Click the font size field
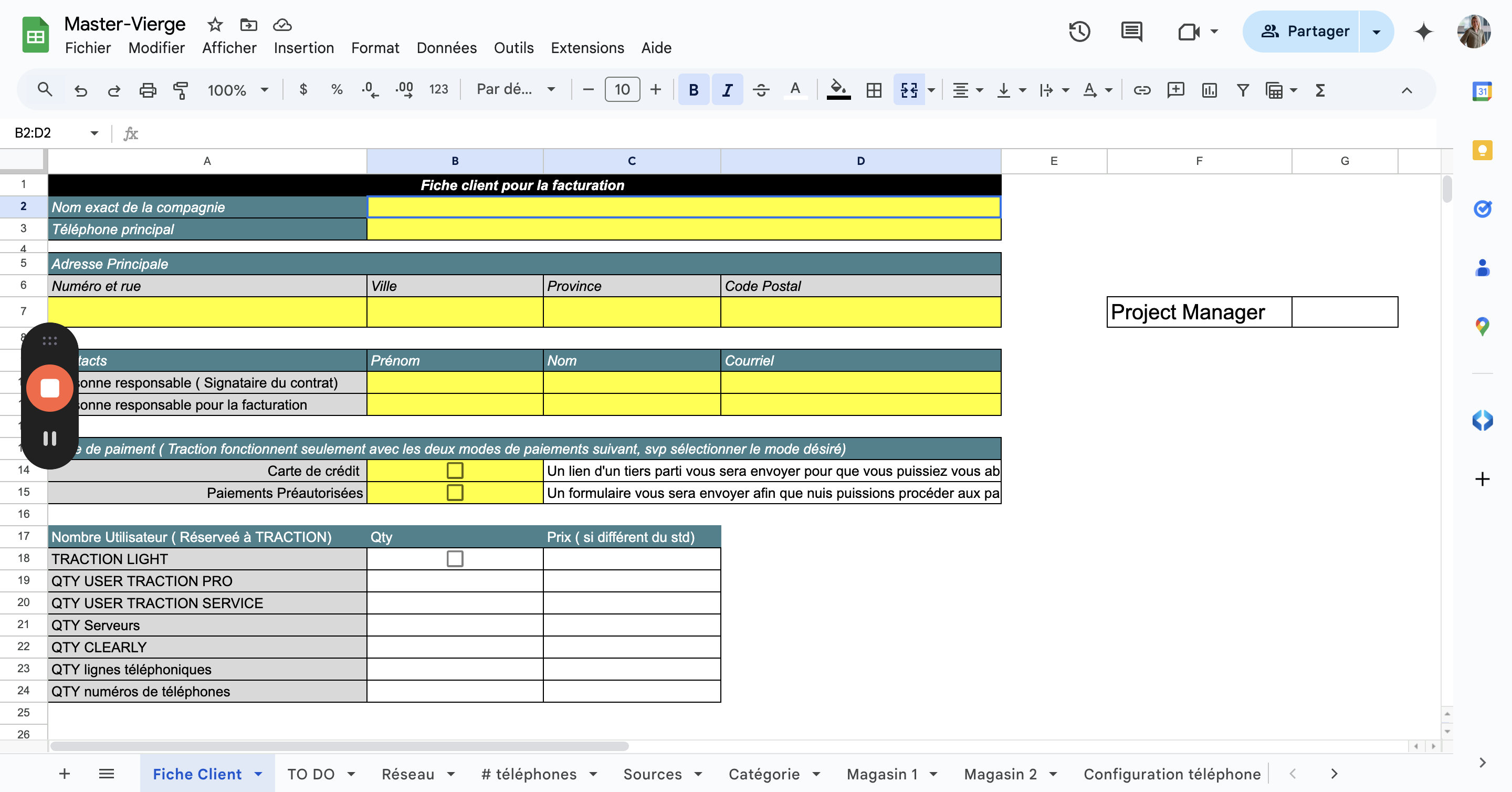 click(622, 90)
